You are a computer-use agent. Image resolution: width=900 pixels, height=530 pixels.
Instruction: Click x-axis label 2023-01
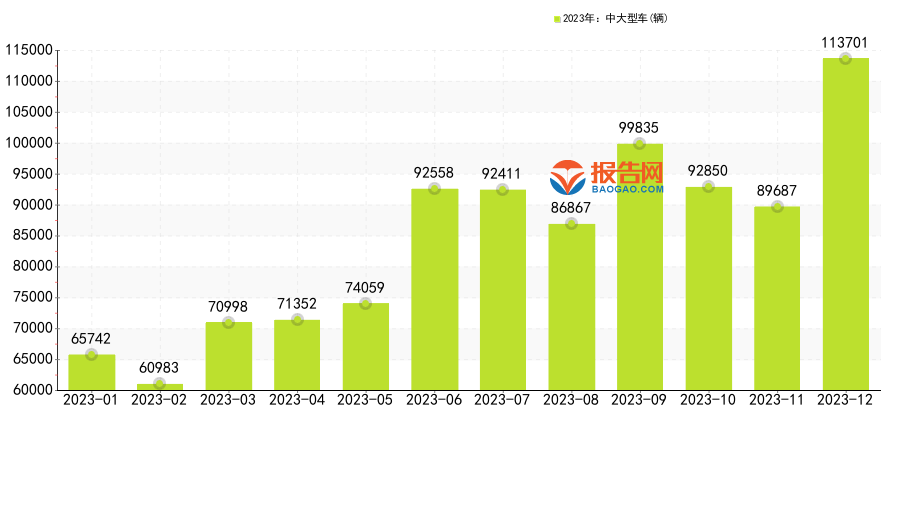pos(91,400)
